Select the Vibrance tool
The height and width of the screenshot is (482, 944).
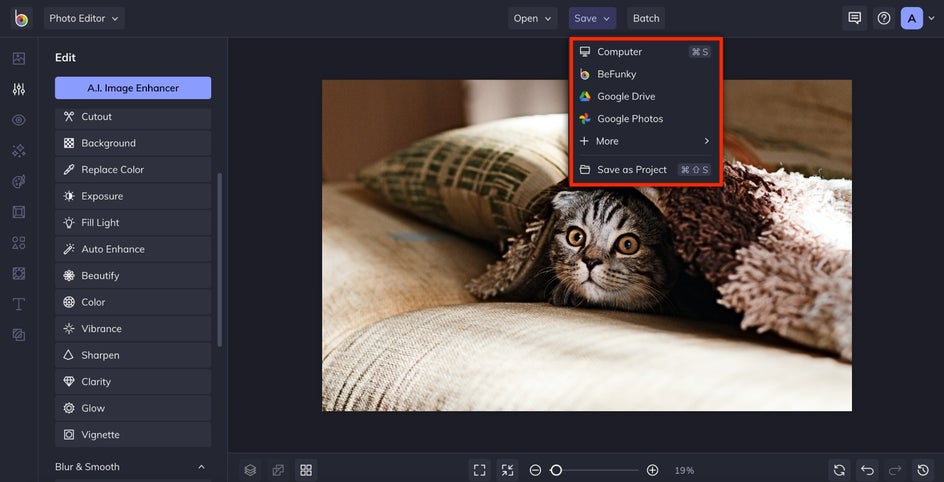pyautogui.click(x=133, y=329)
